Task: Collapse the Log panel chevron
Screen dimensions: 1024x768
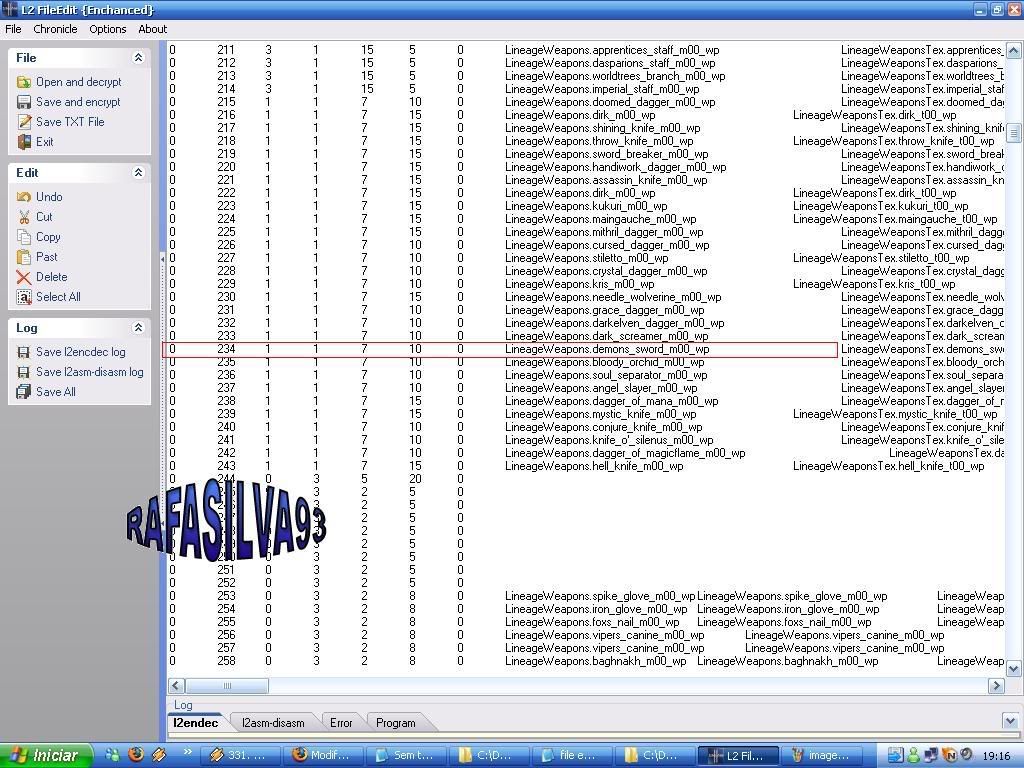Action: click(138, 328)
